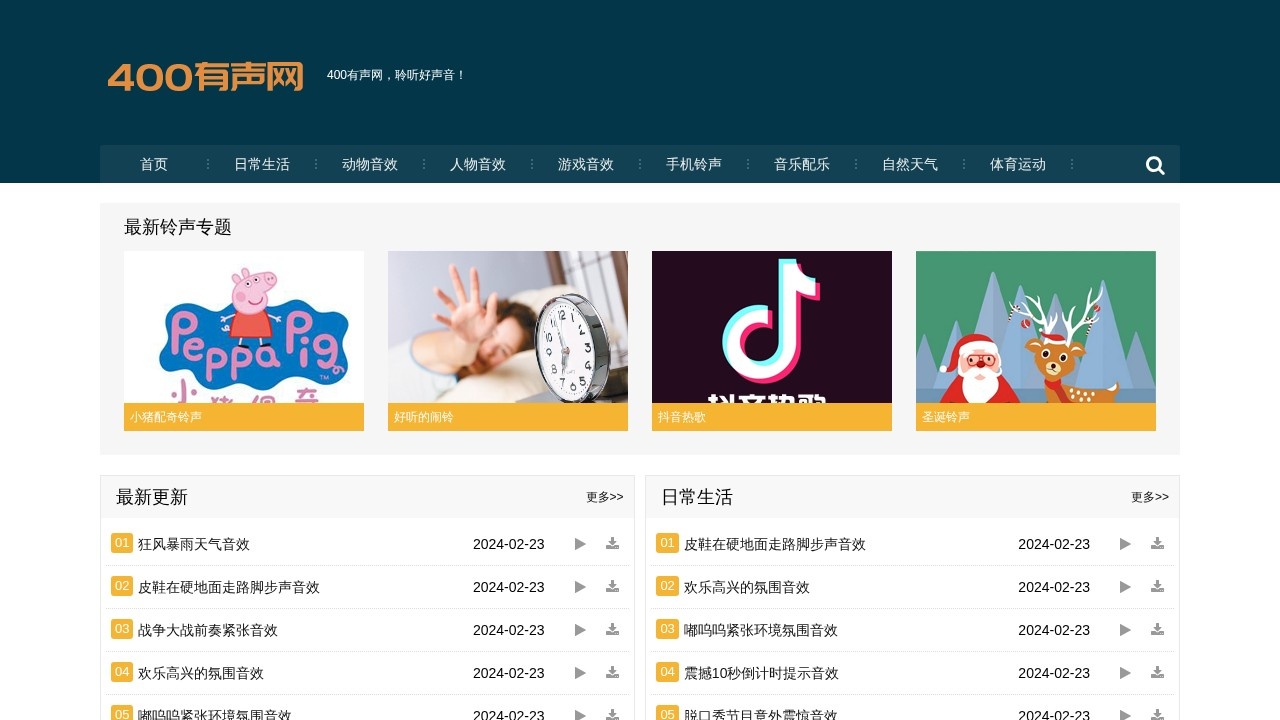This screenshot has width=1280, height=720.
Task: Play the 狂风暴雨天气音效 sound
Action: click(x=580, y=544)
